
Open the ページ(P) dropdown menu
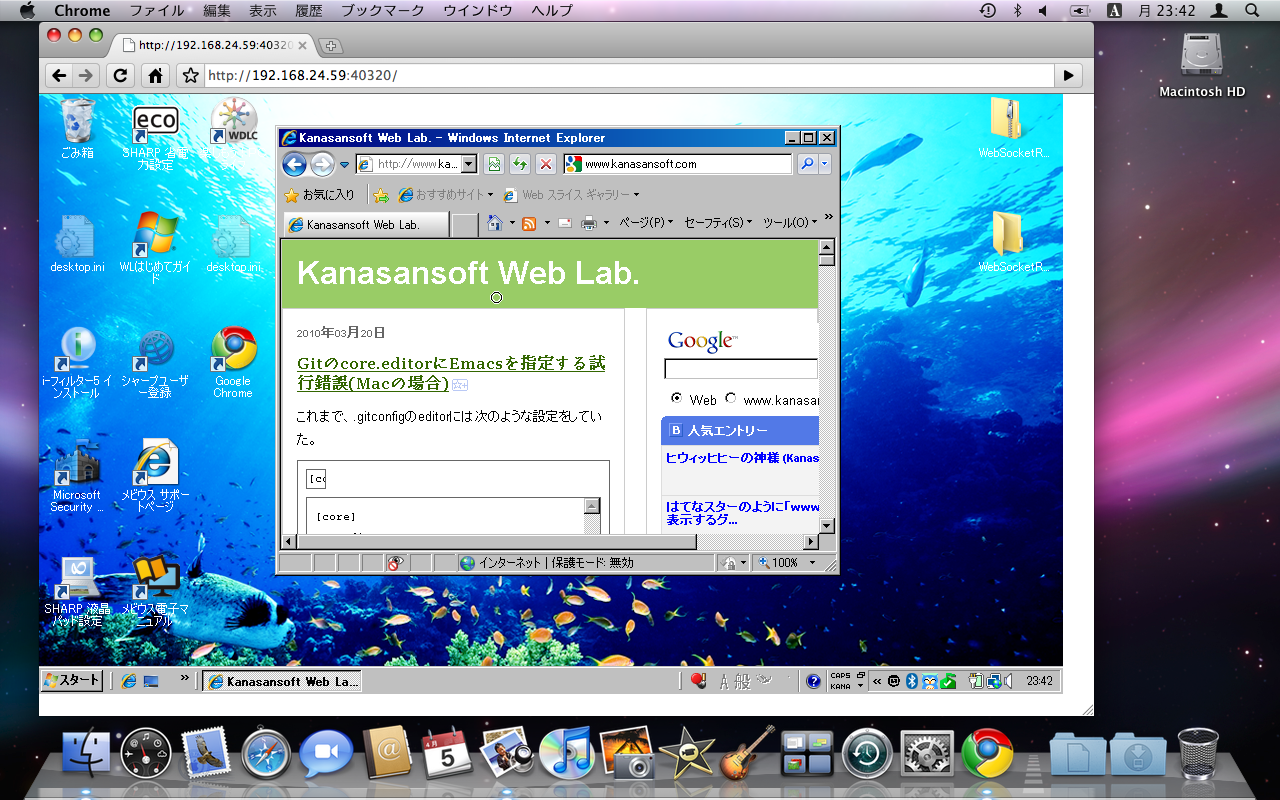pos(645,223)
